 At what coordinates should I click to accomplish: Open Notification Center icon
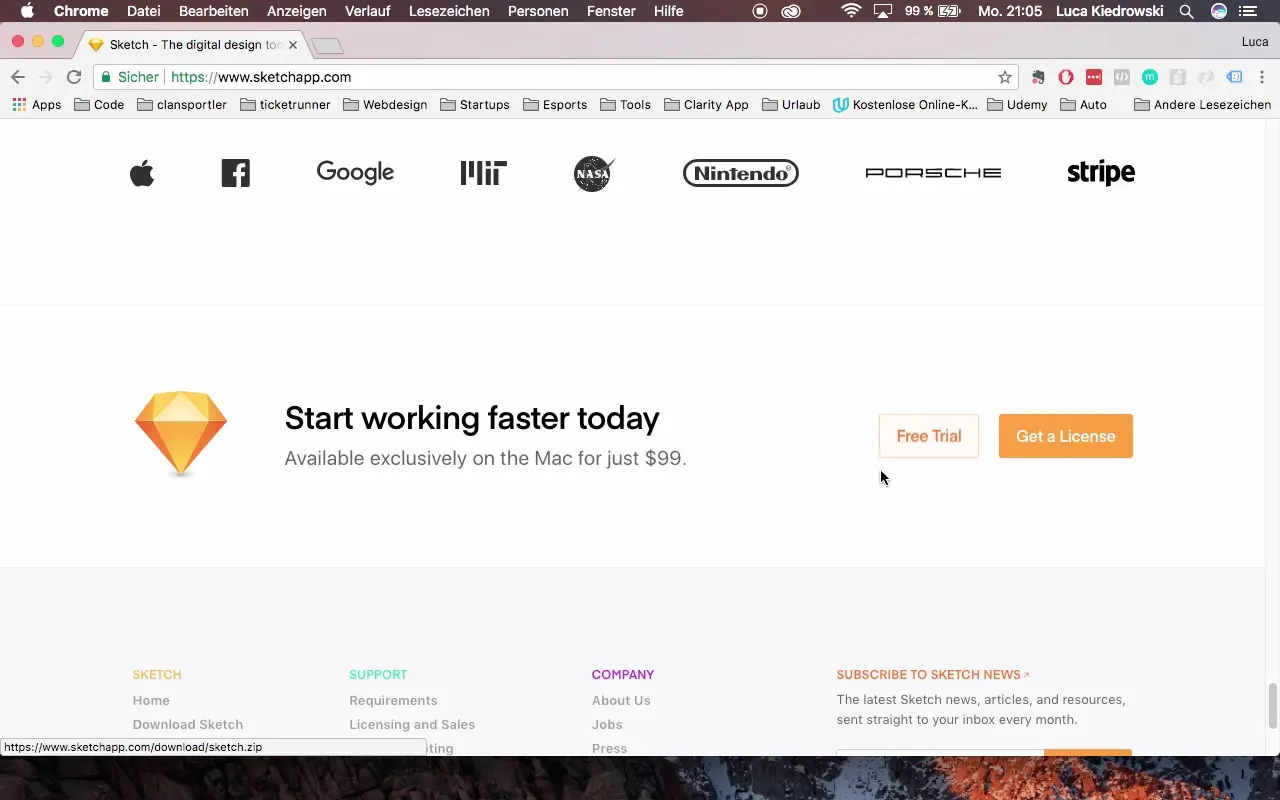pos(1248,11)
